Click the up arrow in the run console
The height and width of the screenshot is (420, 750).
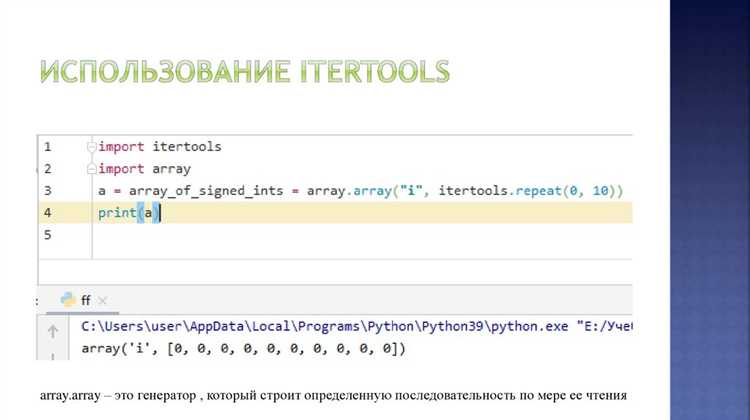tap(53, 331)
